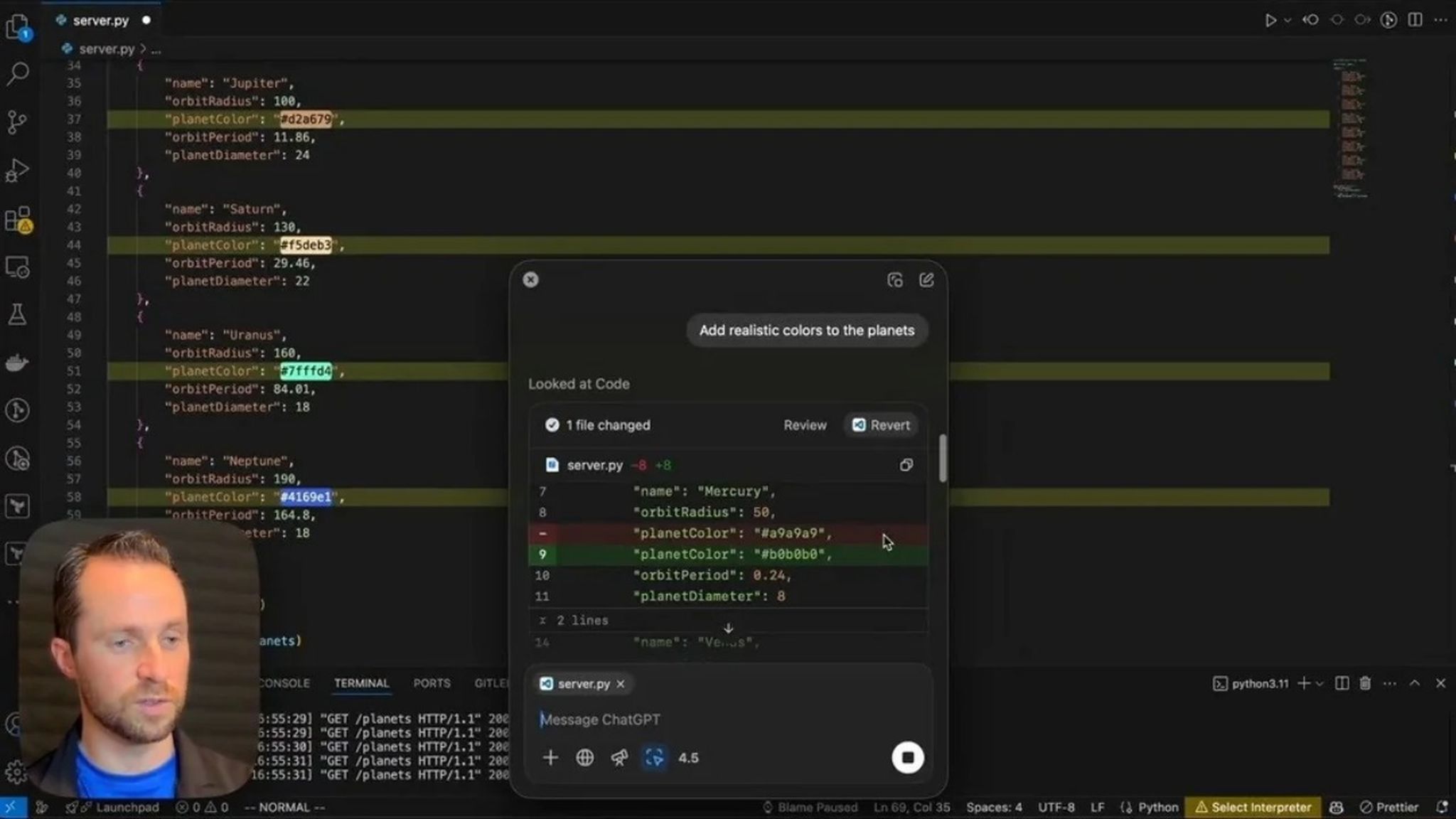Click the web search globe icon
Viewport: 1456px width, 819px height.
(584, 758)
